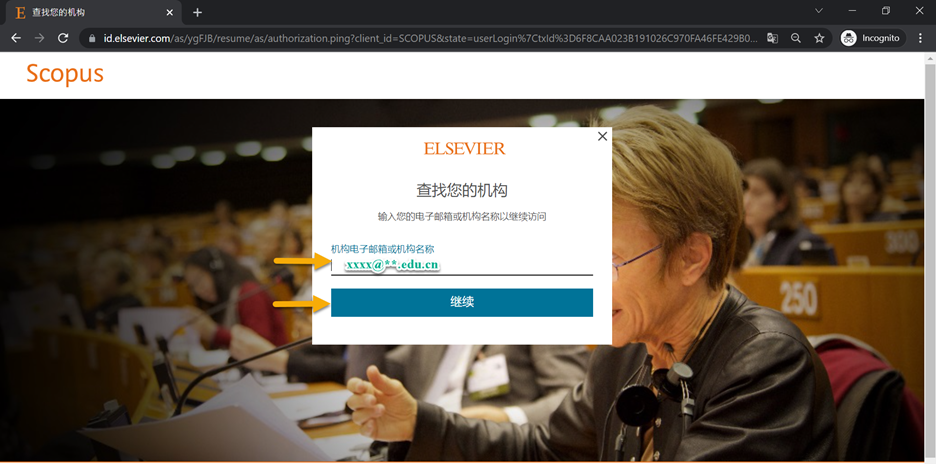Reload the page with refresh icon

[x=63, y=38]
